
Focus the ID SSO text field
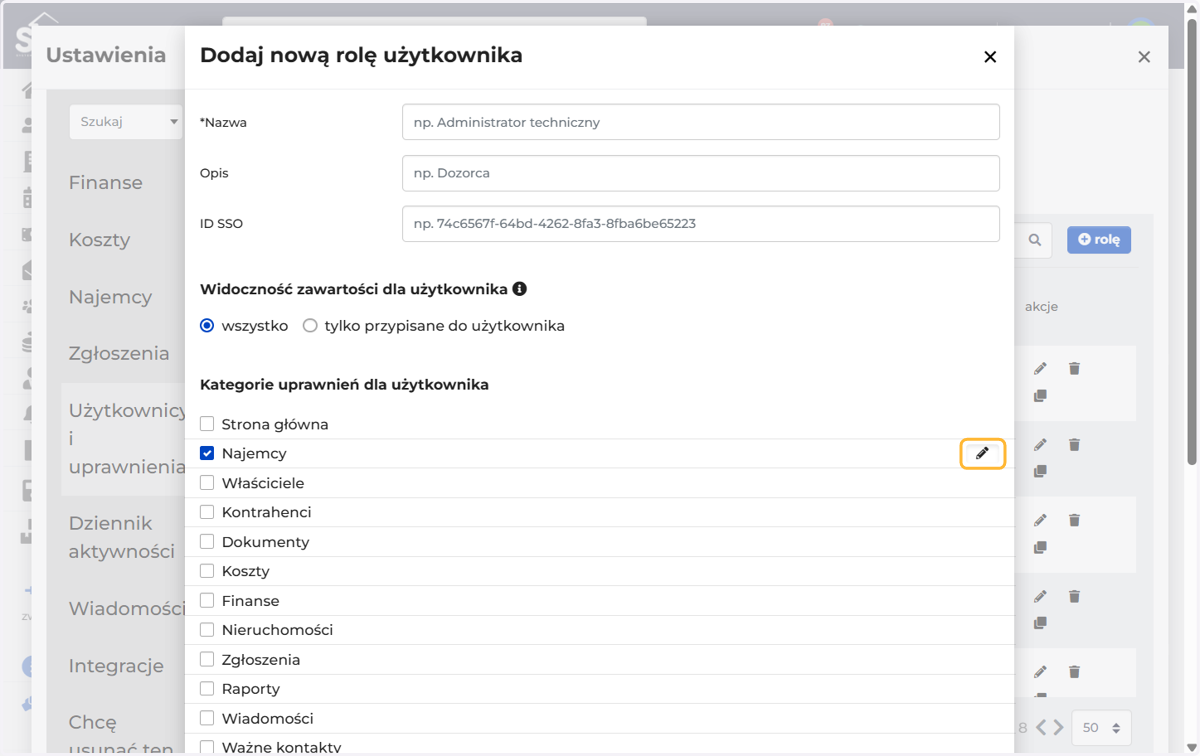coord(701,224)
